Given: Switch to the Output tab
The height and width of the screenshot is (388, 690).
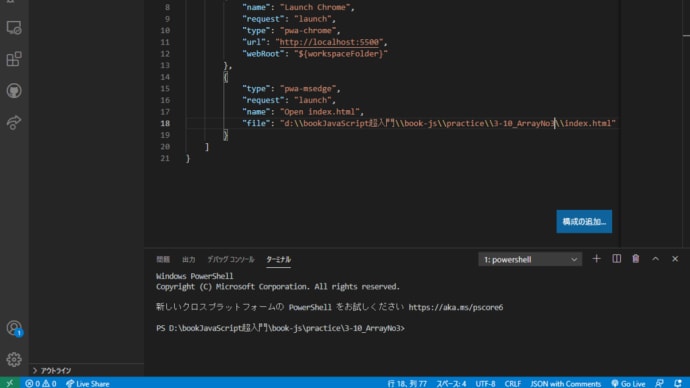Looking at the screenshot, I should click(x=188, y=259).
